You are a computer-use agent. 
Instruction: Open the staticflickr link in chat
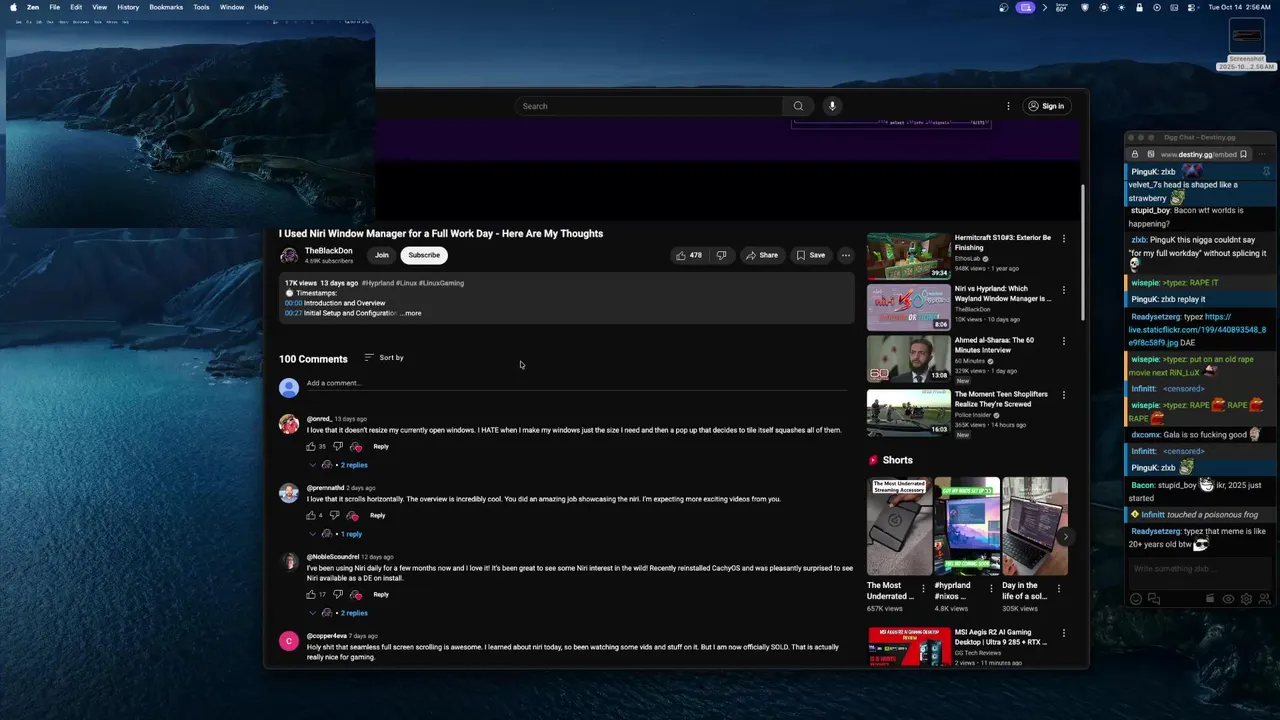click(1198, 330)
